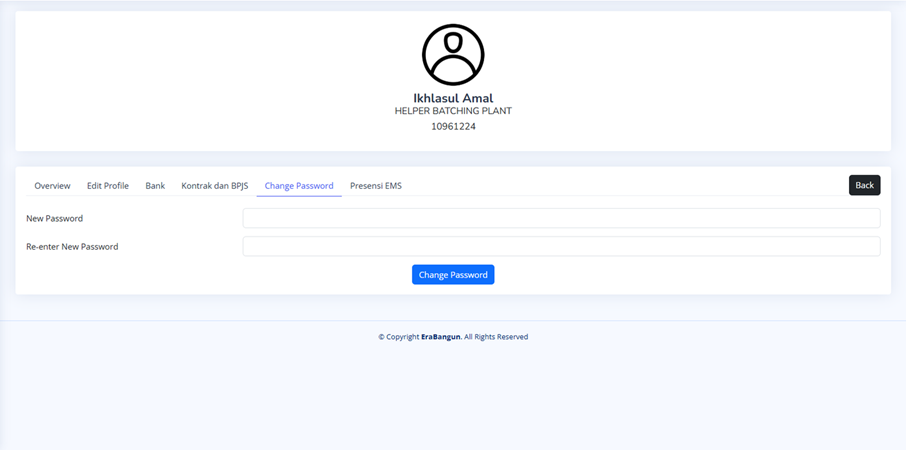
Task: Switch to the Edit Profile tab
Action: [x=108, y=185]
